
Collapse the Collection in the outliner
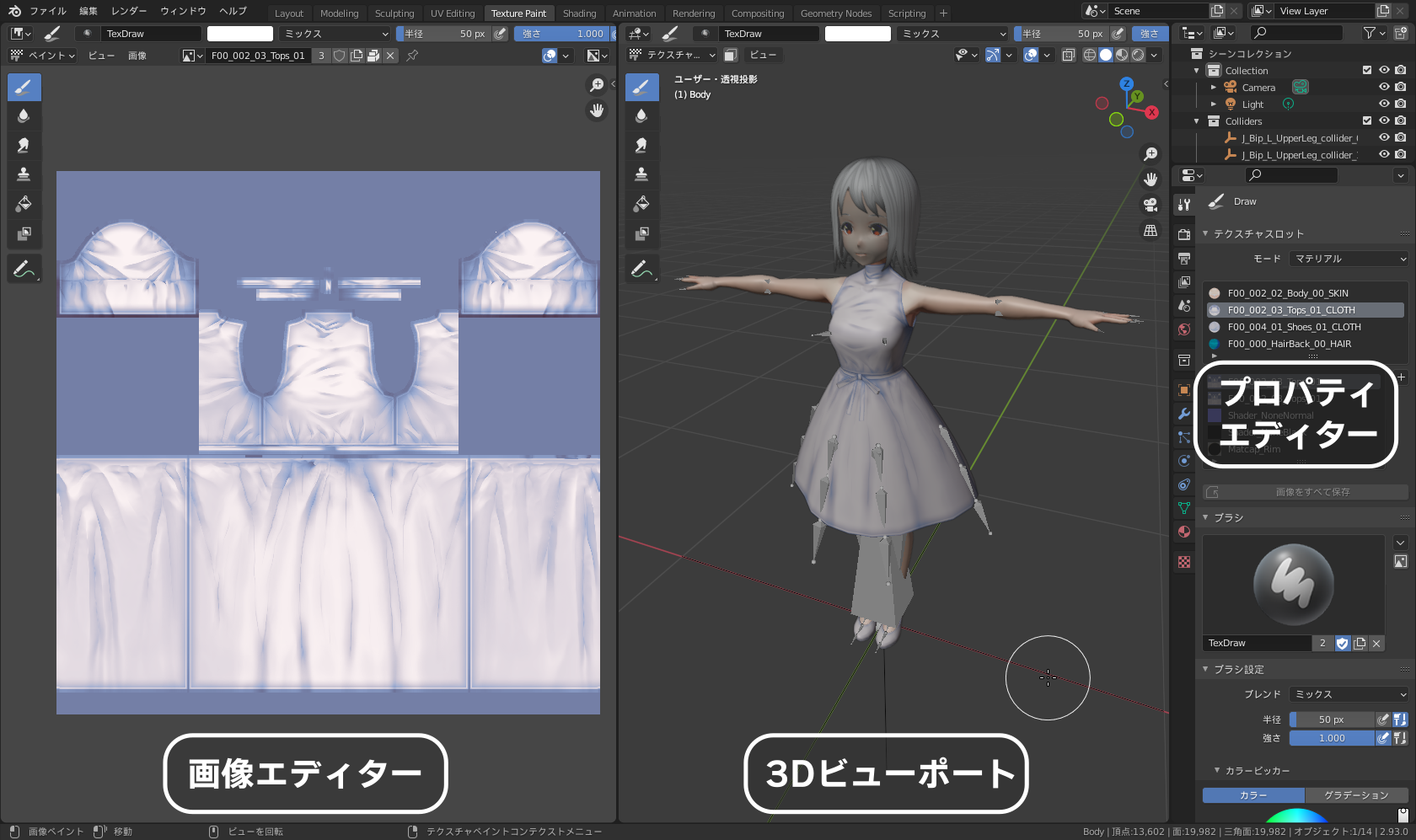[1195, 70]
